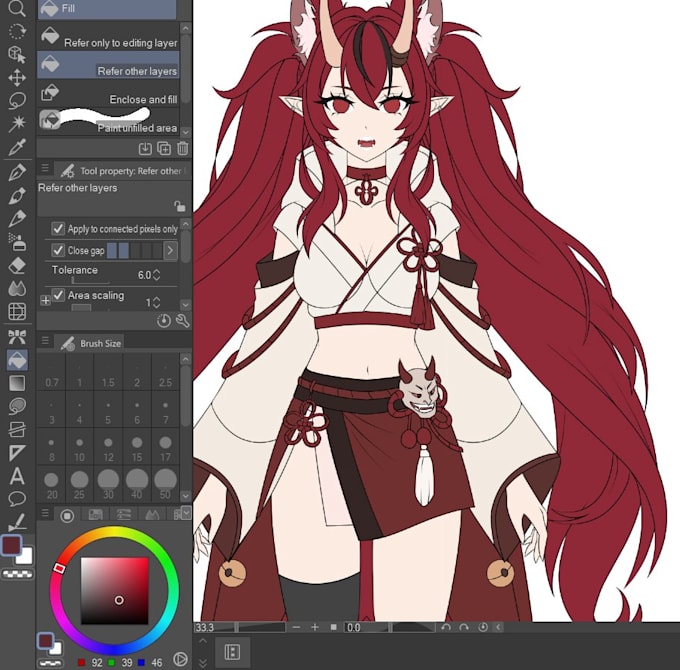
Task: Open the color wheel panel menu
Action: click(x=45, y=513)
